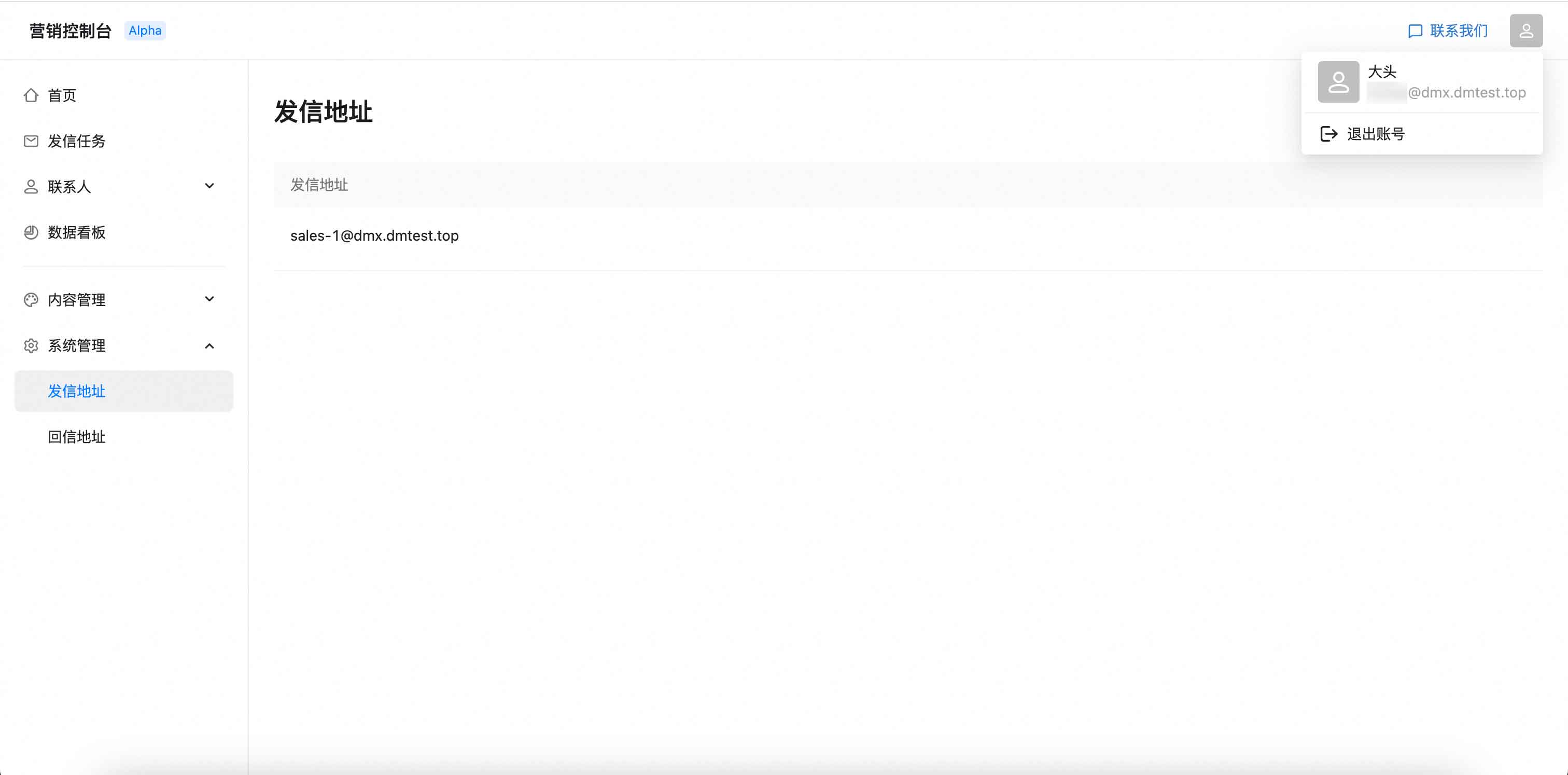The image size is (1568, 775).
Task: Click the envelope icon beside 发信任务
Action: (x=31, y=141)
